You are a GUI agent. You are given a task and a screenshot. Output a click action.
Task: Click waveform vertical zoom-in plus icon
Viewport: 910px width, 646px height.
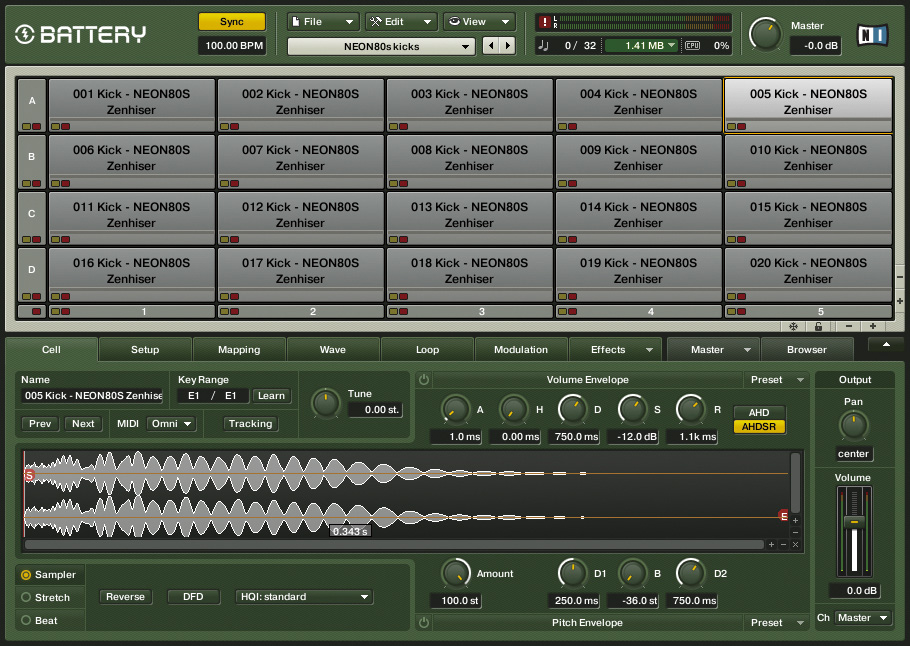(x=795, y=521)
